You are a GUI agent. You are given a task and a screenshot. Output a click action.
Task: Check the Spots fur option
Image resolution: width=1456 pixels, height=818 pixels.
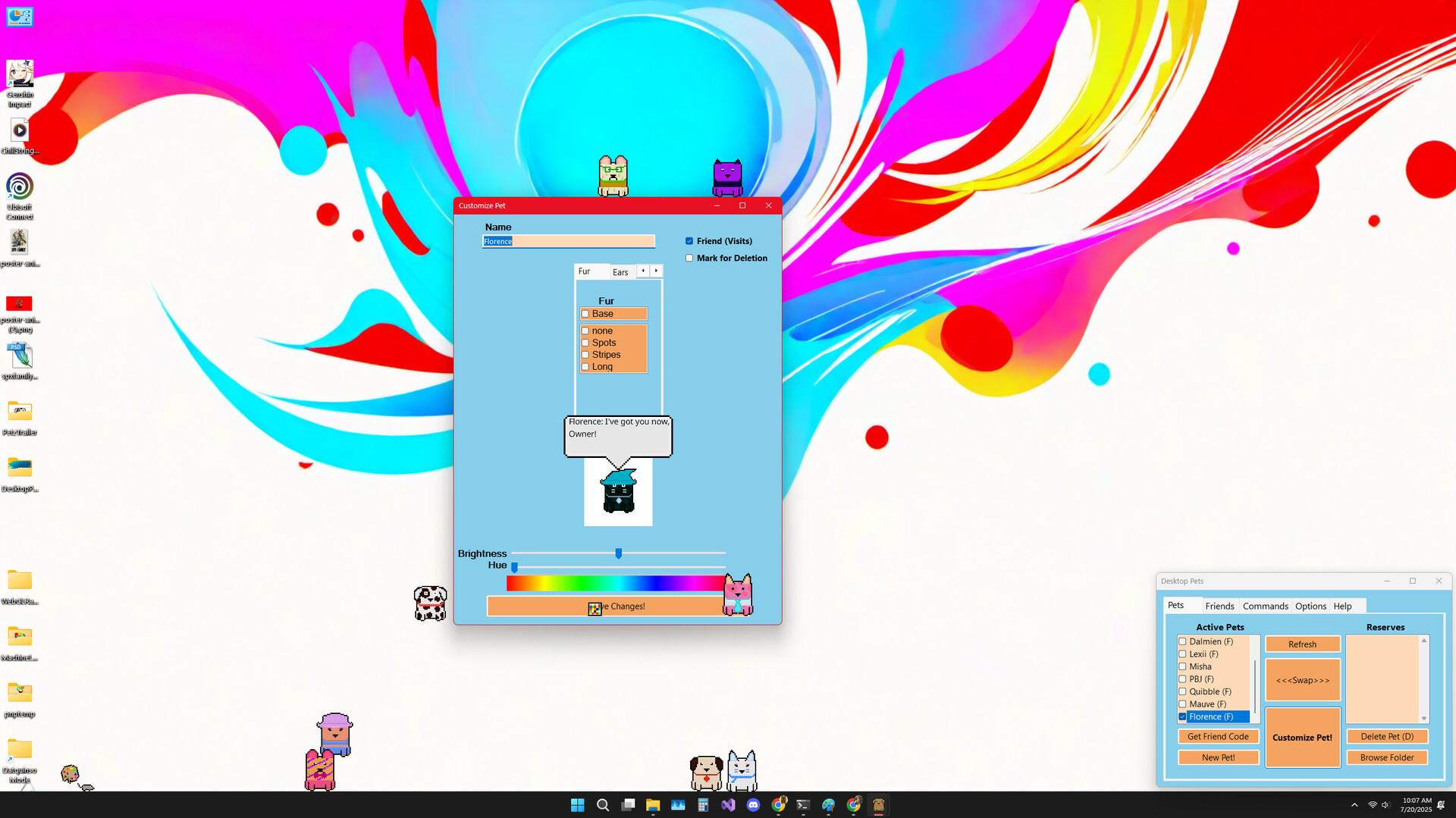[585, 343]
